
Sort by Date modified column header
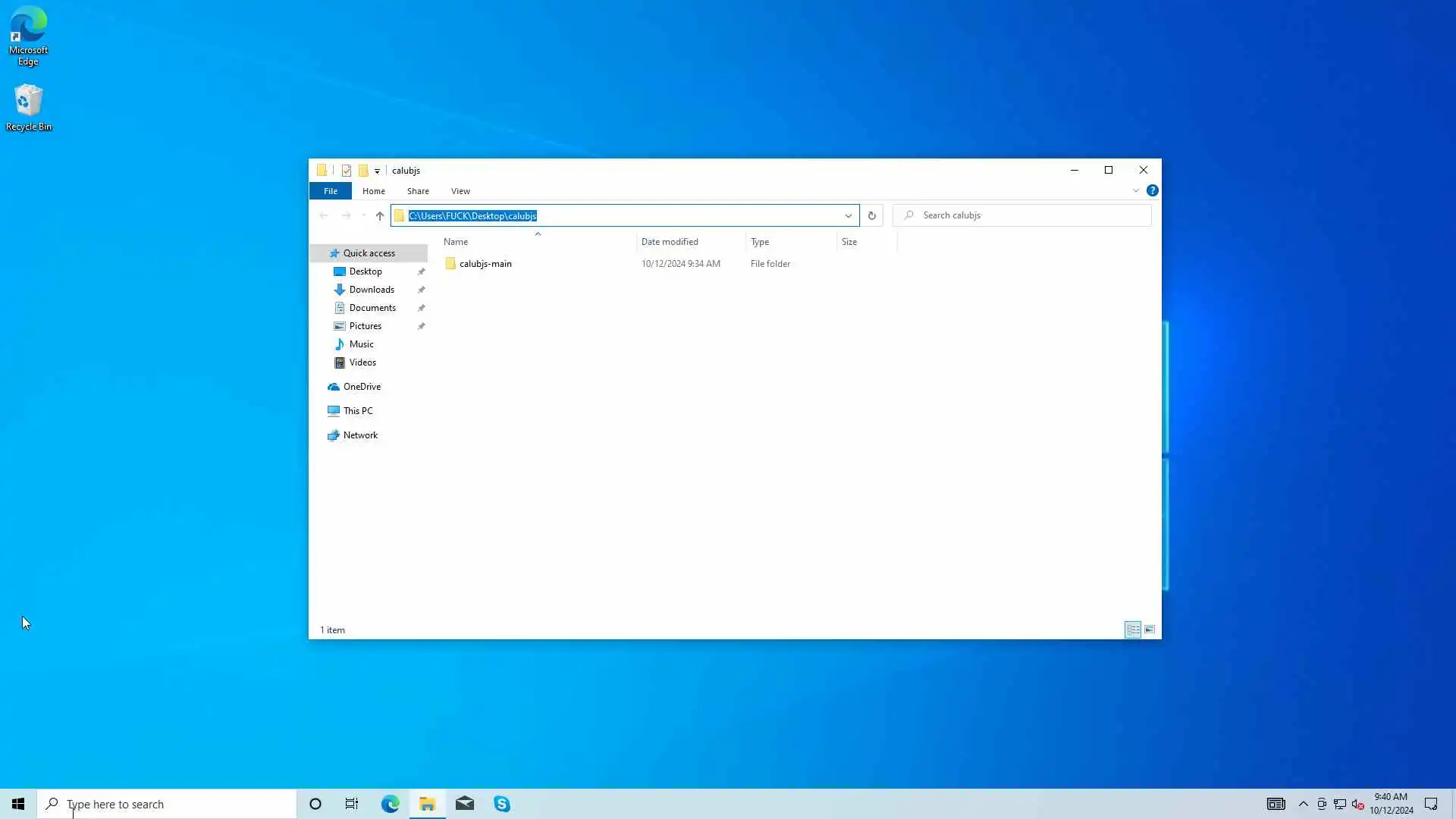(x=670, y=242)
